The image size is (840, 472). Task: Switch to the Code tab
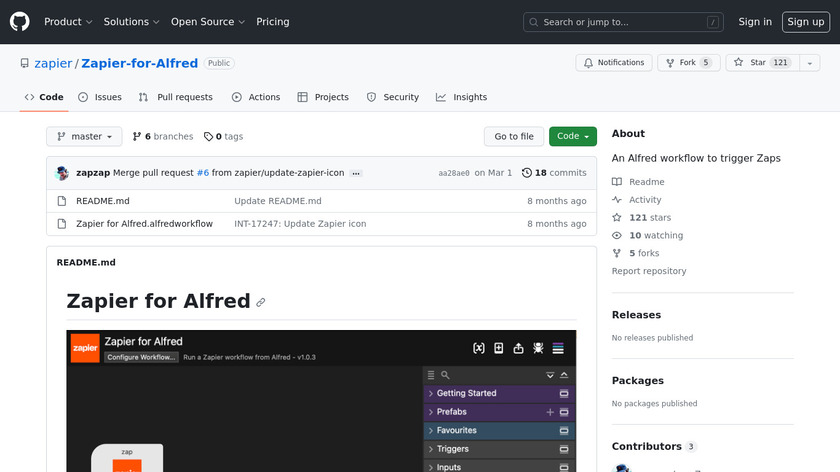click(44, 97)
